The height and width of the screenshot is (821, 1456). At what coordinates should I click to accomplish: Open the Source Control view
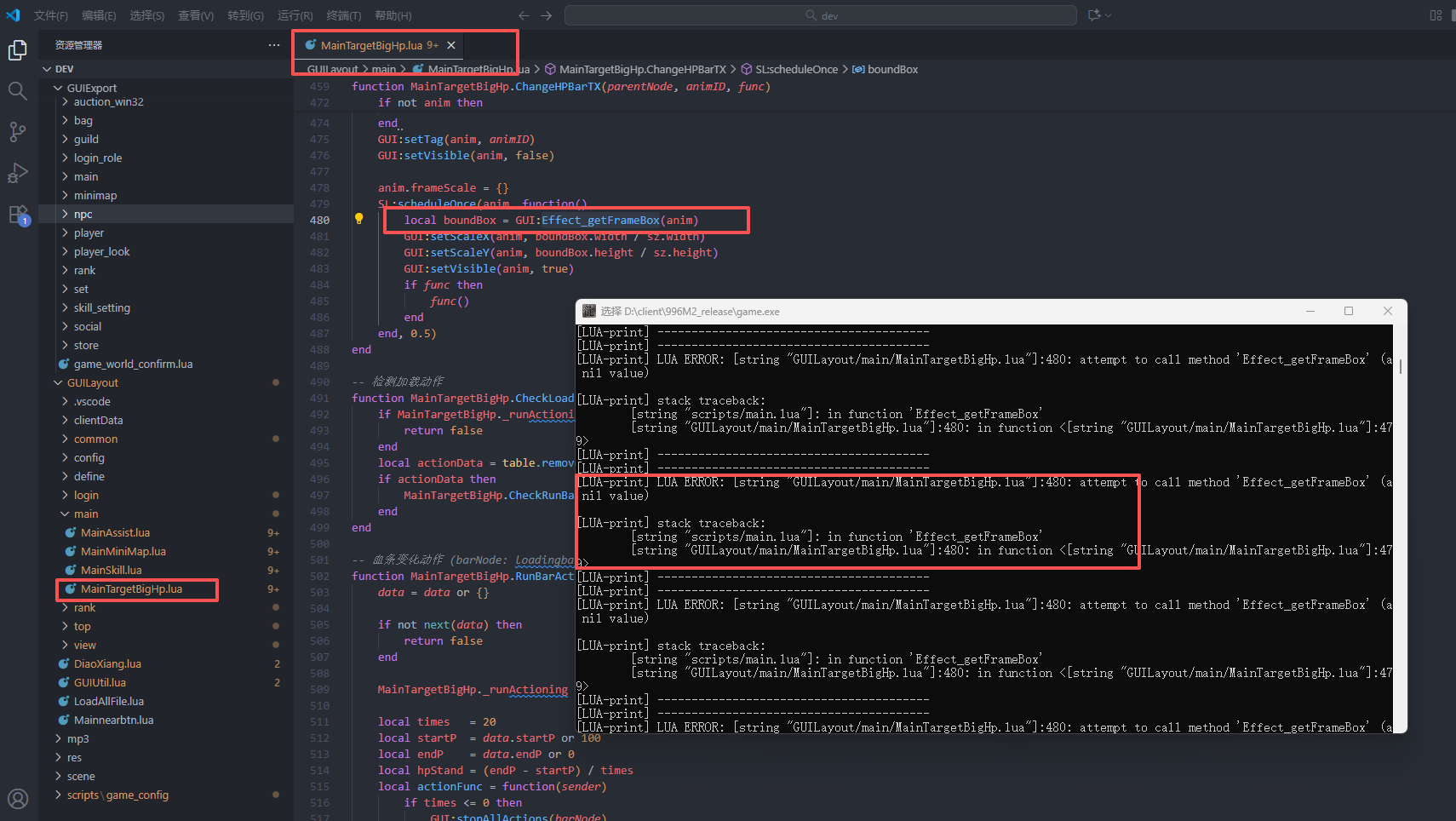tap(18, 131)
